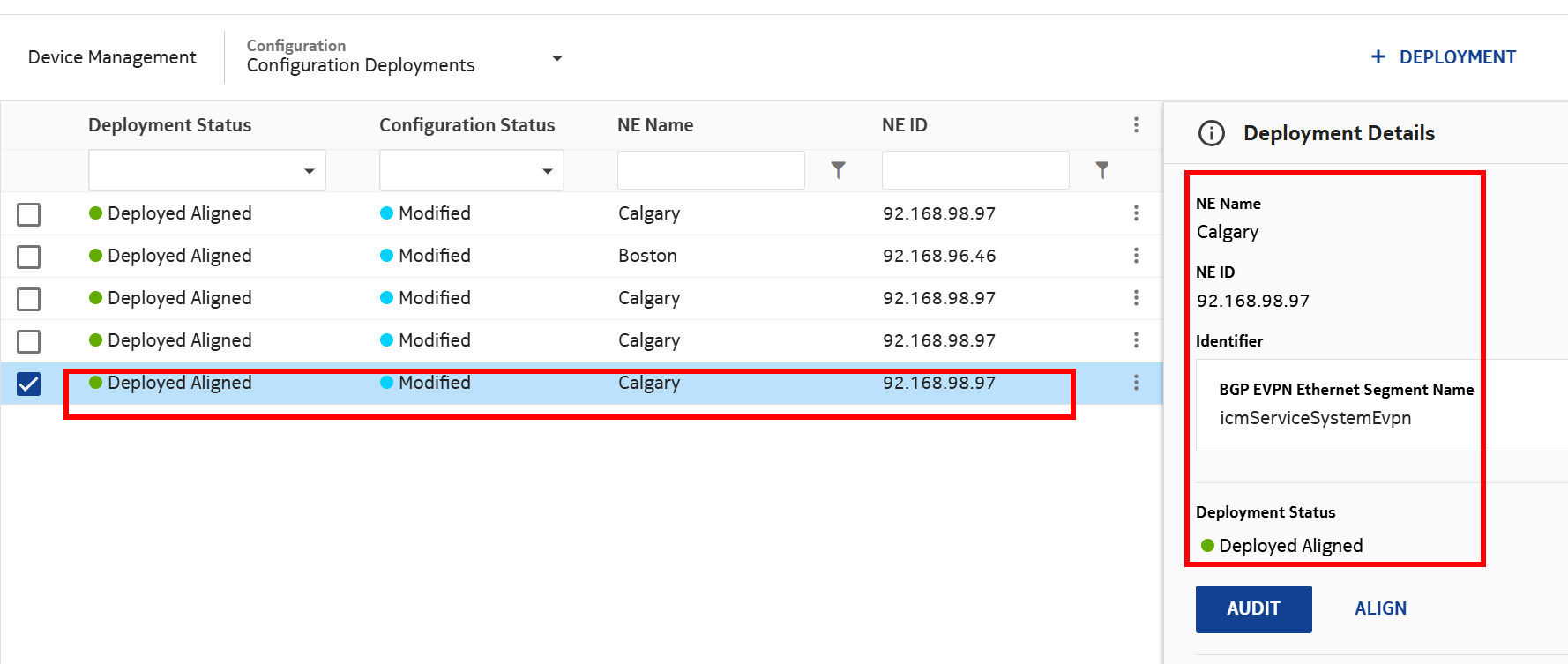Click the NE ID filter text field

tap(974, 170)
